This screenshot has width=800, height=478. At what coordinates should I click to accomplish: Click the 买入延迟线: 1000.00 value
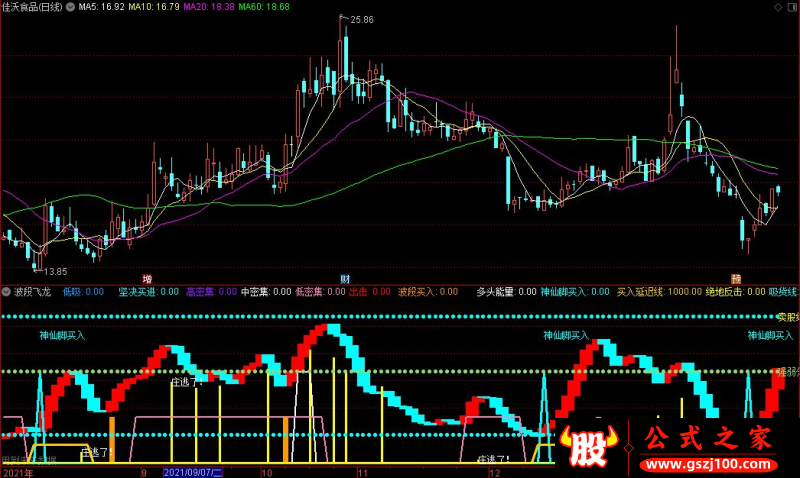659,292
